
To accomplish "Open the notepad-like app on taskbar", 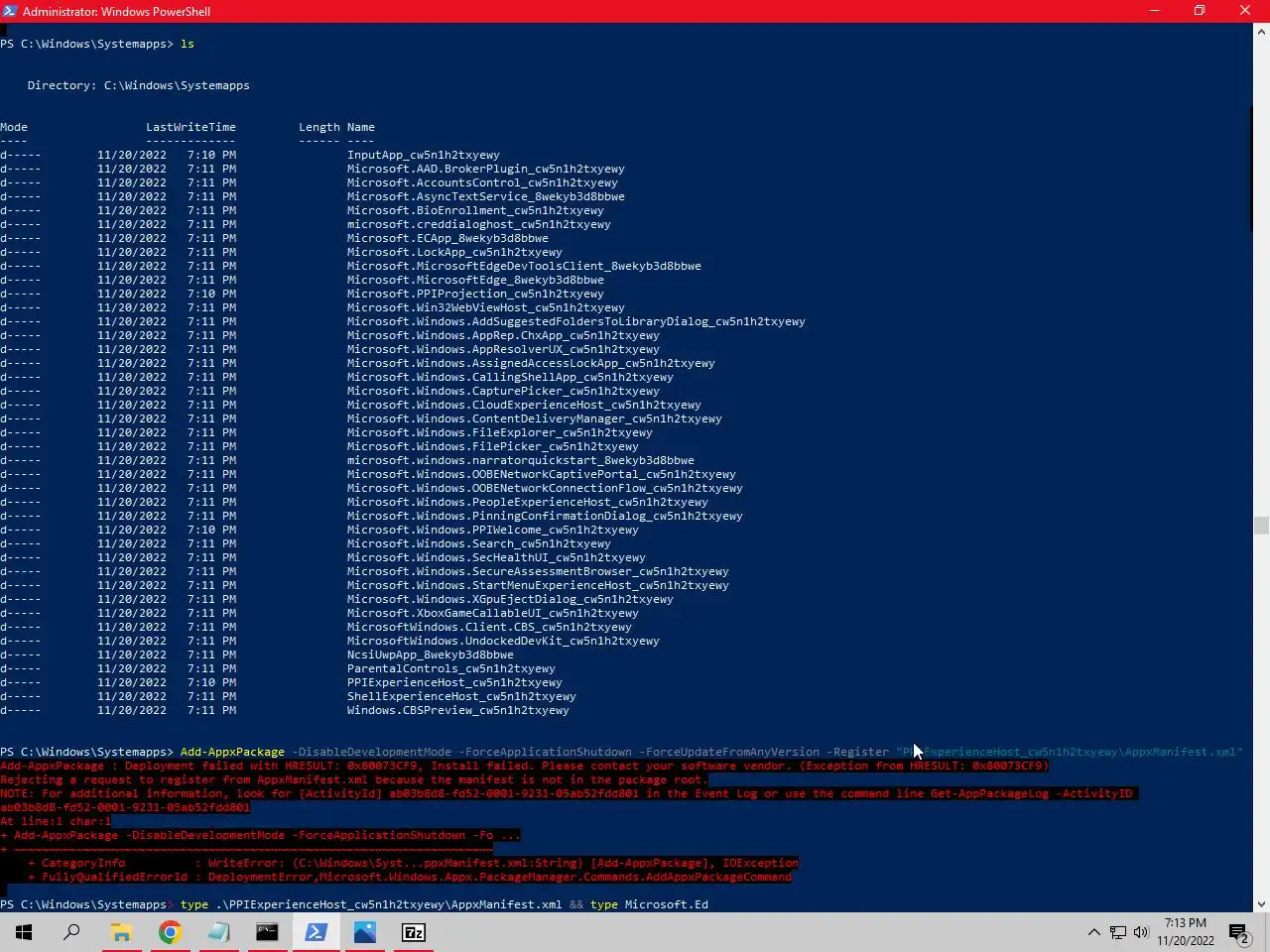I will pos(218,932).
